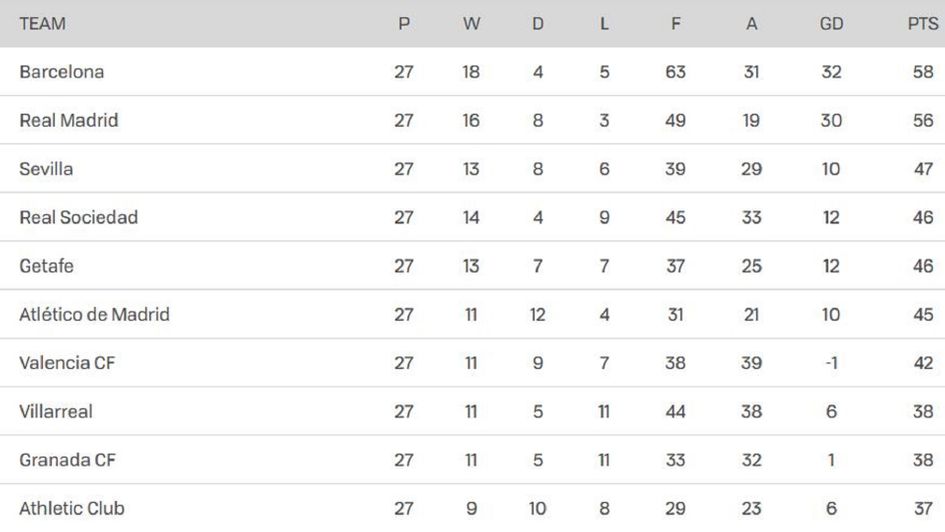945x532 pixels.
Task: Click the Barcelona team name
Action: (x=61, y=72)
